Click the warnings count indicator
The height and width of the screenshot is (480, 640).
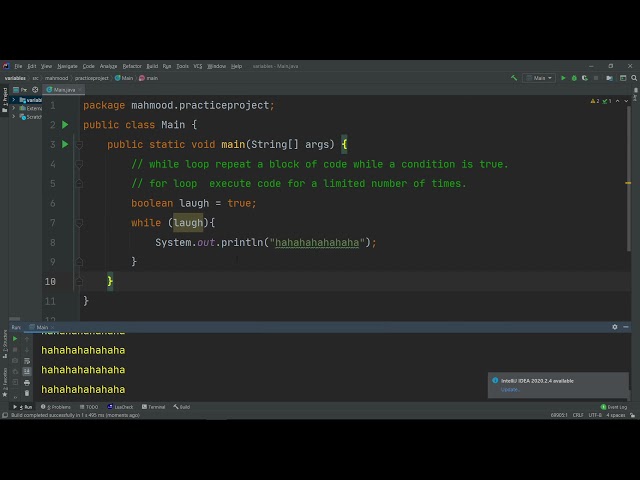[595, 101]
